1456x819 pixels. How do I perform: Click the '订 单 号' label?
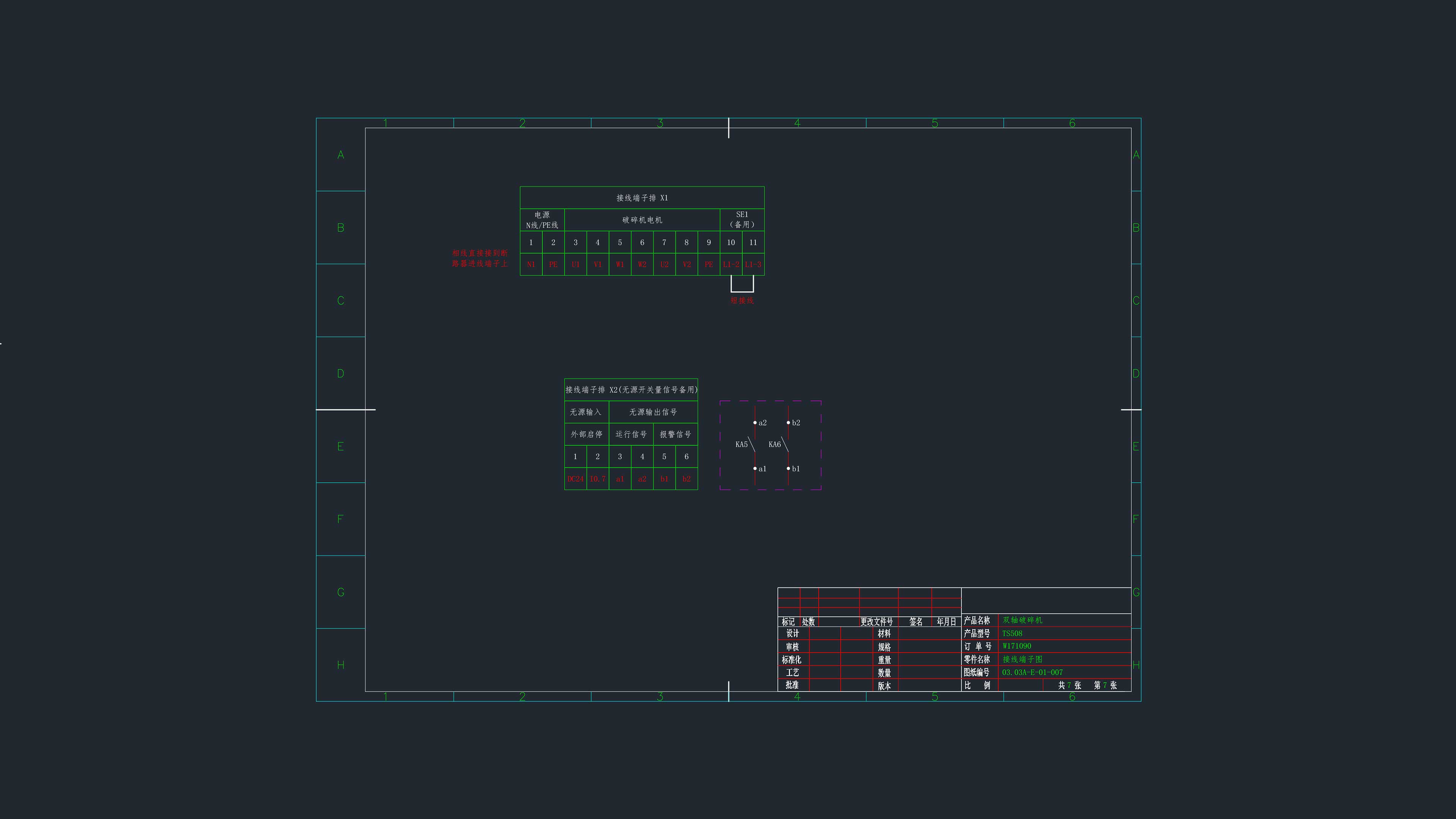pos(978,646)
